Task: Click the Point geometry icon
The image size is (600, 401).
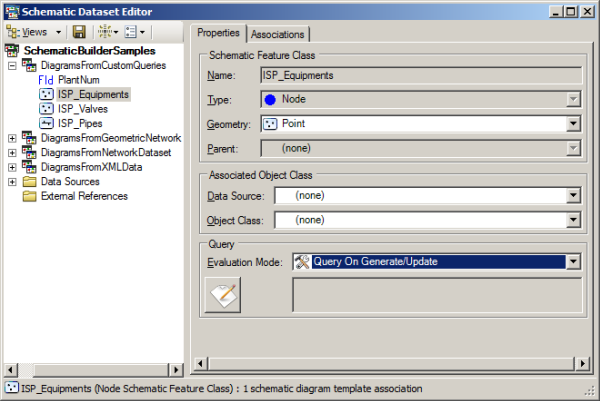Action: (x=270, y=124)
